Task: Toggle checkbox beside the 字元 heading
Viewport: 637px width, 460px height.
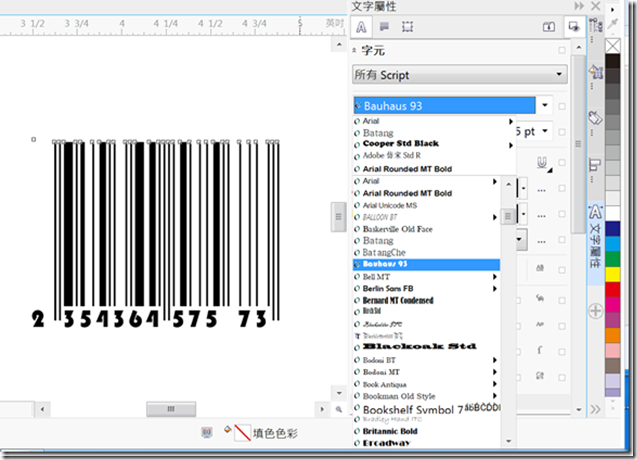Action: tap(562, 50)
